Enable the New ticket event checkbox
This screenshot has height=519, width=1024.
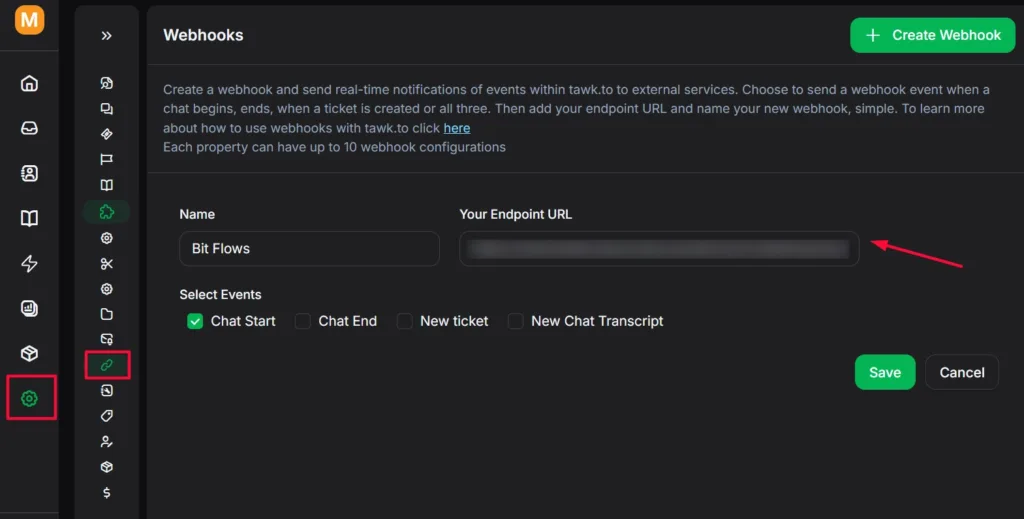click(404, 321)
